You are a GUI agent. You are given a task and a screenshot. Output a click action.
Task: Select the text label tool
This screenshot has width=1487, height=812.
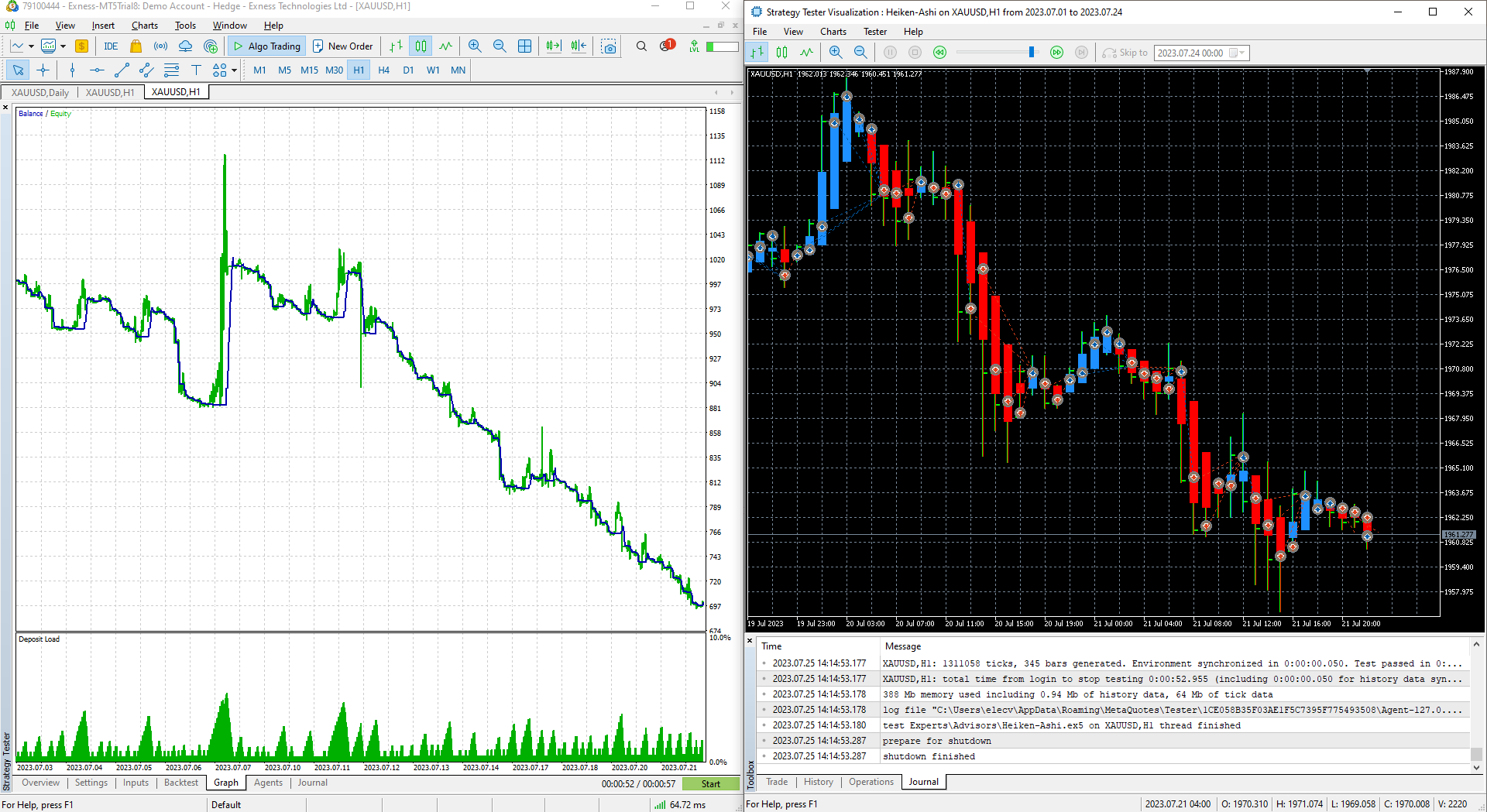click(x=196, y=70)
